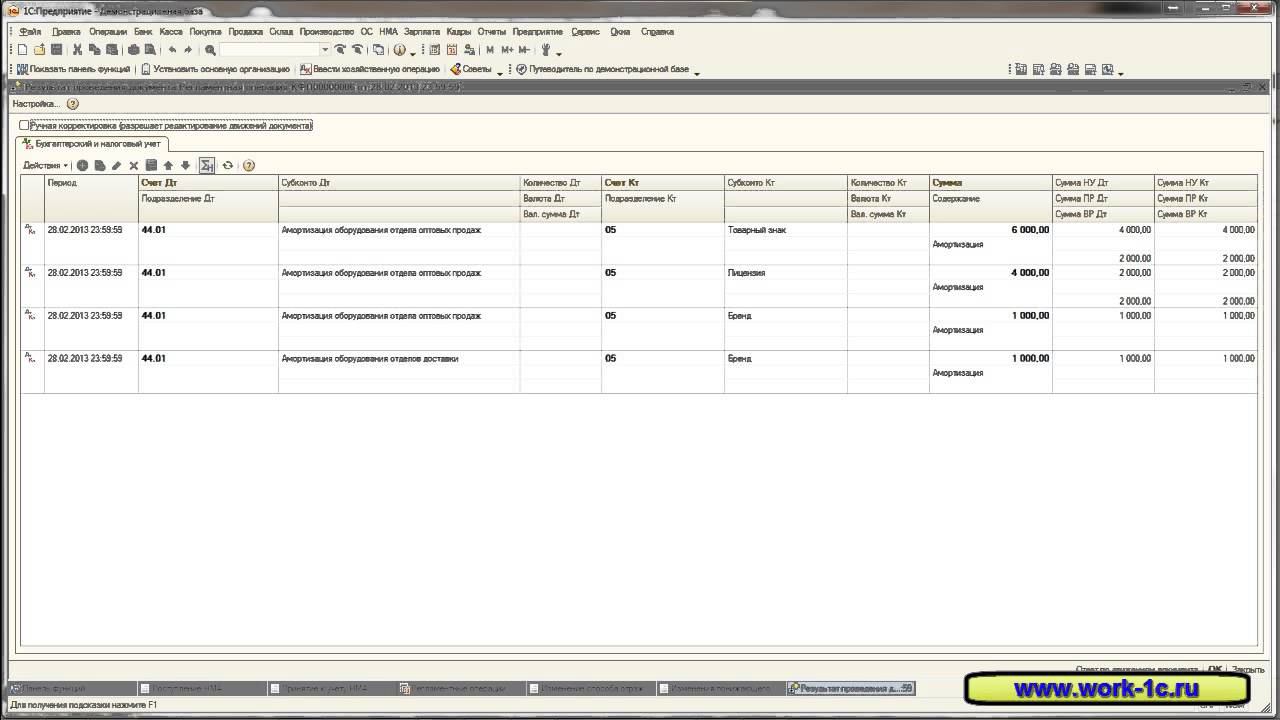Click the New document icon
The height and width of the screenshot is (720, 1280).
(23, 50)
